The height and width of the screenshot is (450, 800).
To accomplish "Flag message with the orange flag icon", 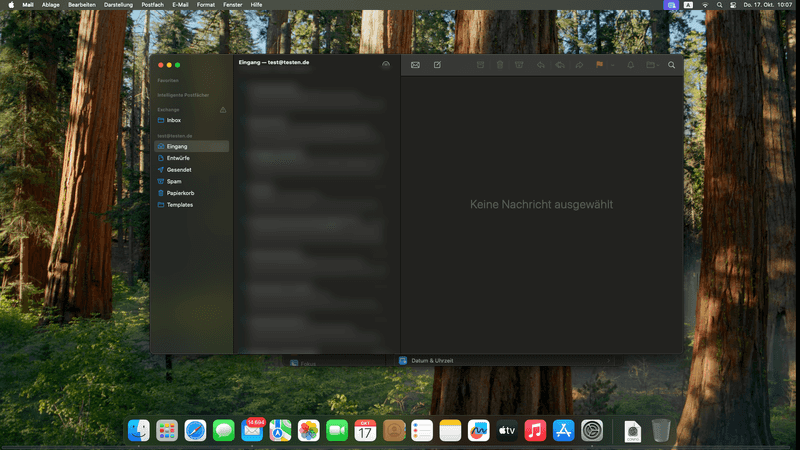I will click(600, 65).
